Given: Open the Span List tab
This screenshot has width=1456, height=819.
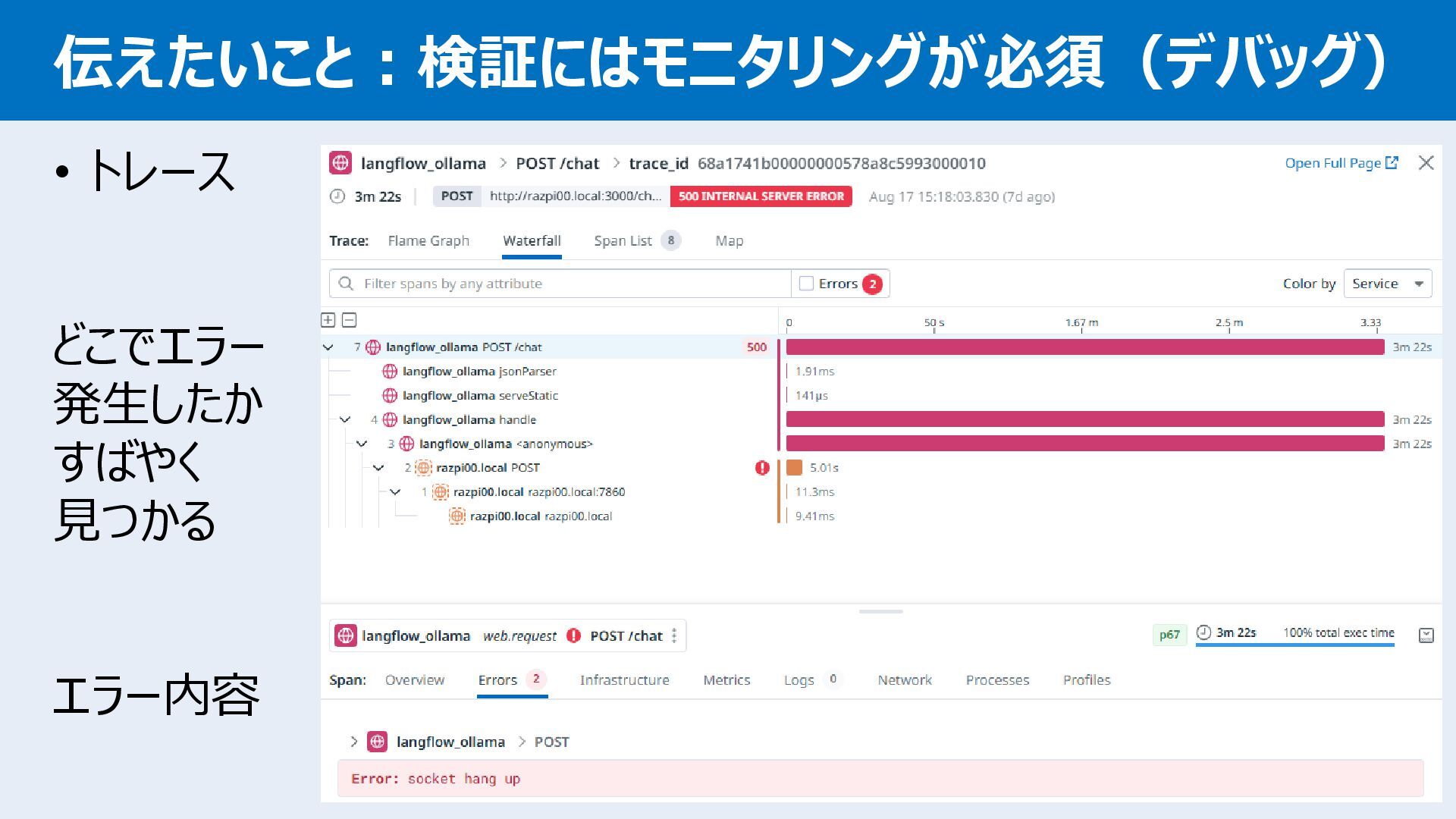Looking at the screenshot, I should click(x=623, y=241).
